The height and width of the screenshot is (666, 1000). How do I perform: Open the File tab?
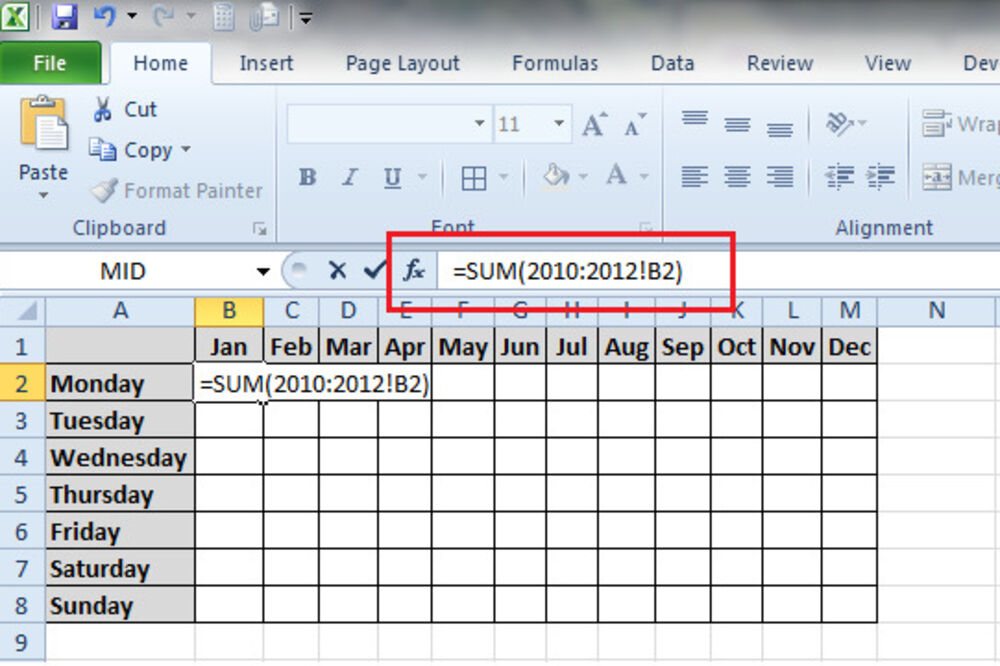[50, 61]
